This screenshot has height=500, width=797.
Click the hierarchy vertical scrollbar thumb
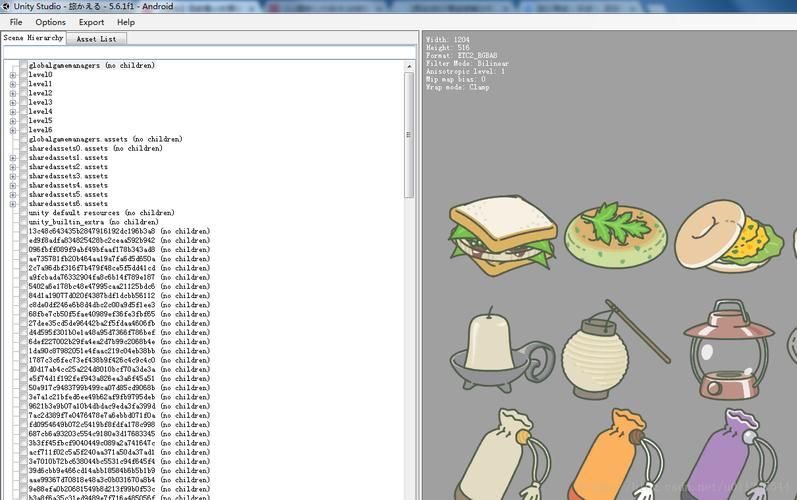point(409,135)
